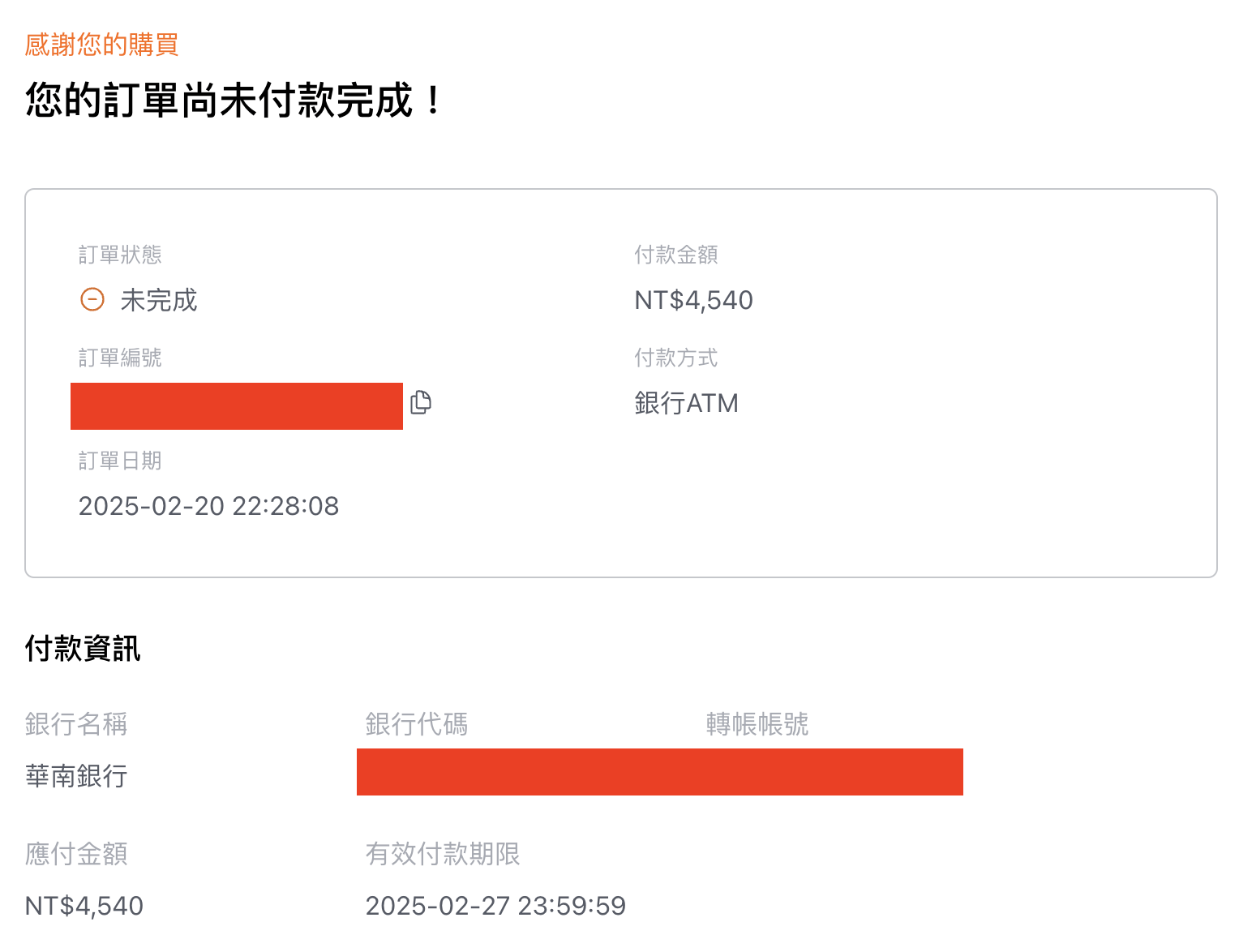Copy the order number with the copy icon
Viewport: 1239px width, 952px height.
421,402
